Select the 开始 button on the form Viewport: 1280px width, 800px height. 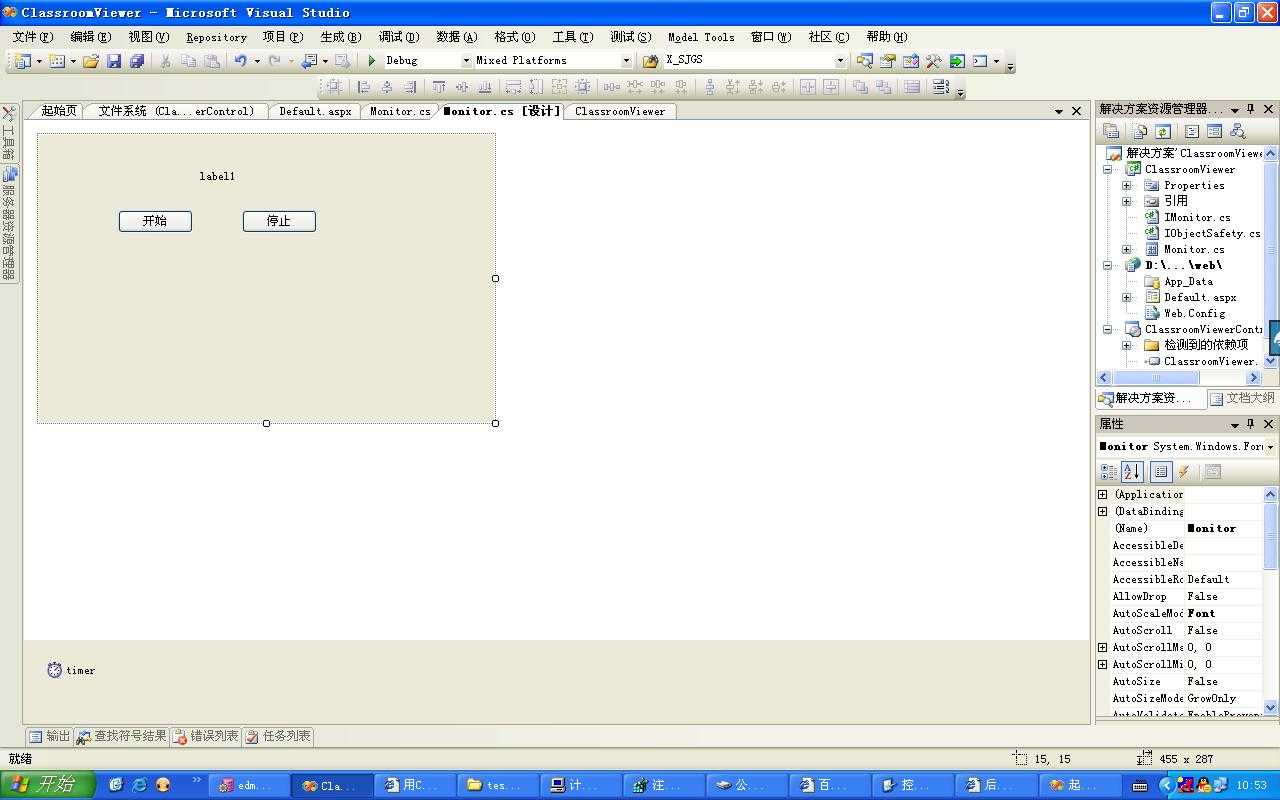pyautogui.click(x=155, y=221)
